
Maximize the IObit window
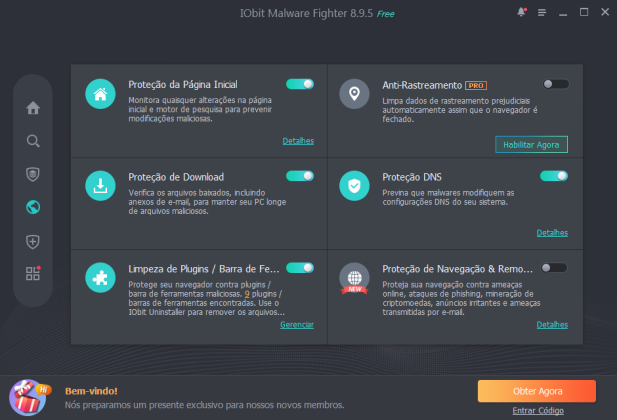coord(584,12)
